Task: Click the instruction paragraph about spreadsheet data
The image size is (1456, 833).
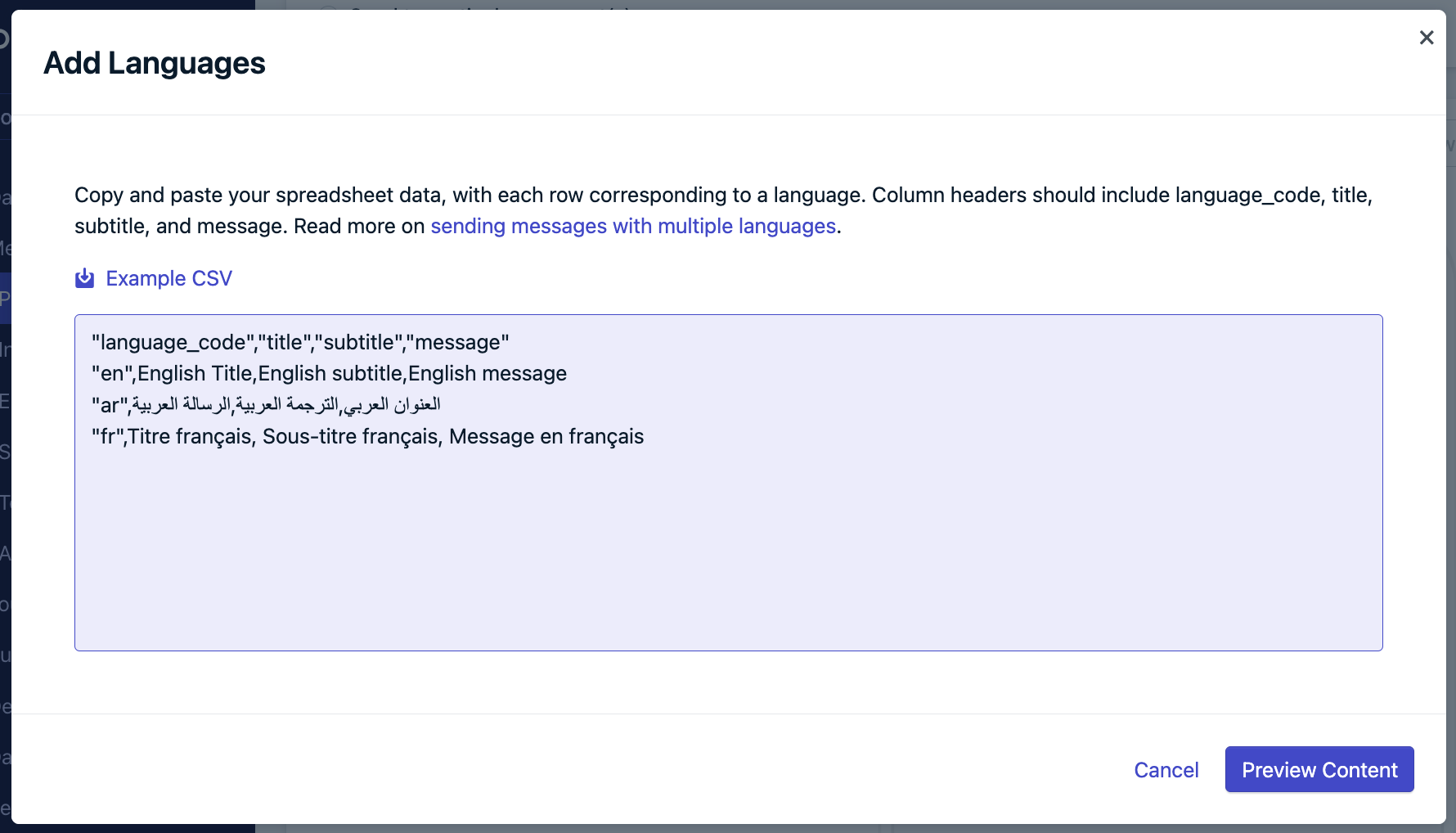Action: tap(723, 210)
